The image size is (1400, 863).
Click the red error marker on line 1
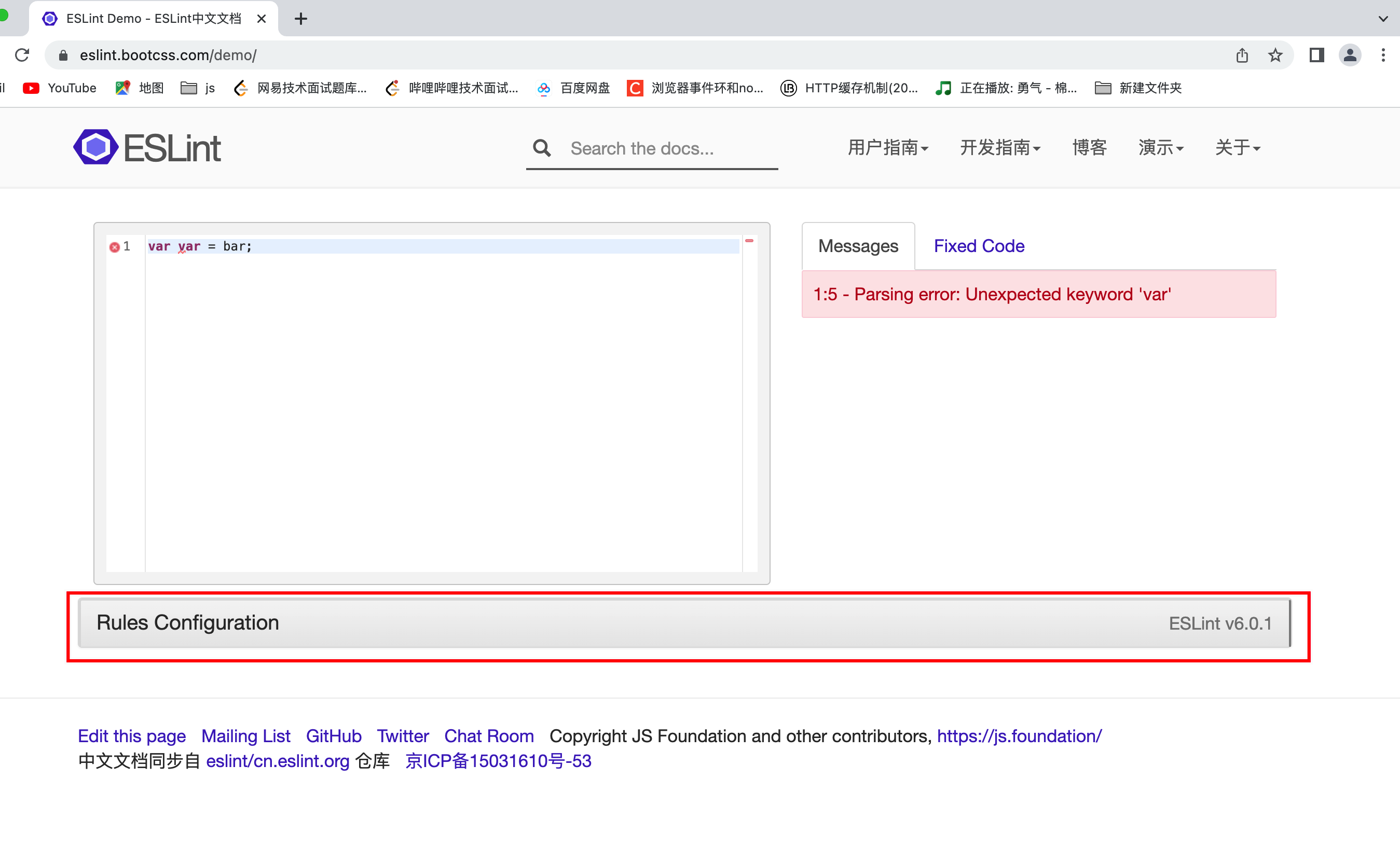tap(114, 246)
